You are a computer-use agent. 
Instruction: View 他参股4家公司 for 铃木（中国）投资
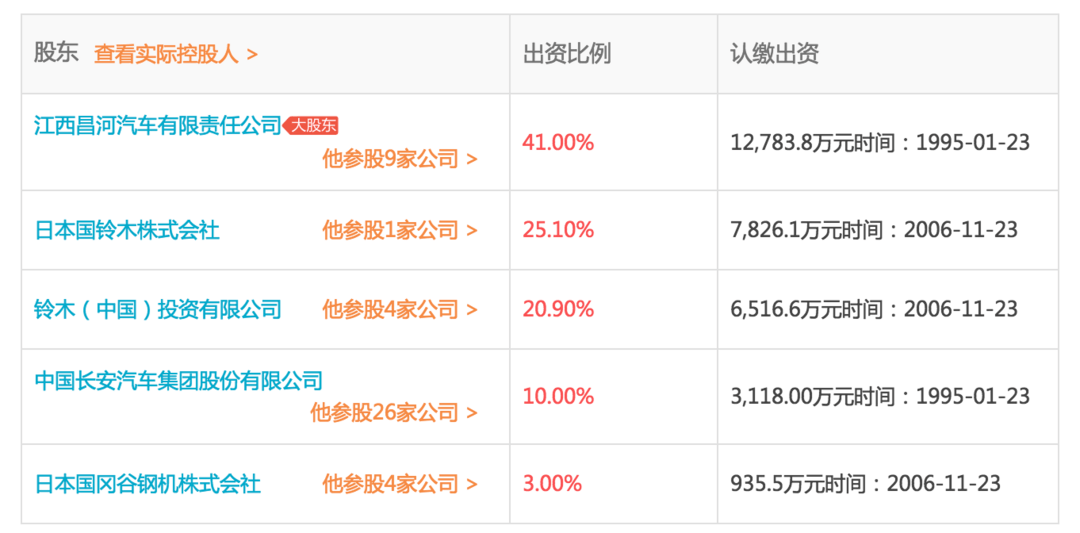point(399,309)
